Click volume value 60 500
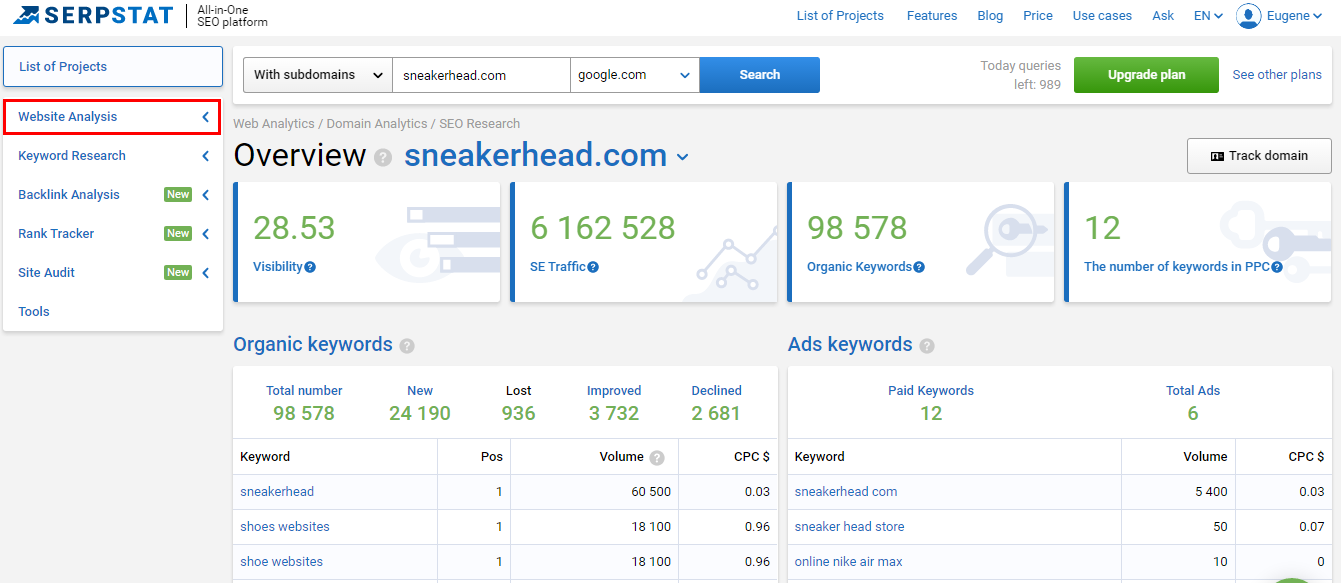Viewport: 1341px width, 583px height. [x=651, y=492]
